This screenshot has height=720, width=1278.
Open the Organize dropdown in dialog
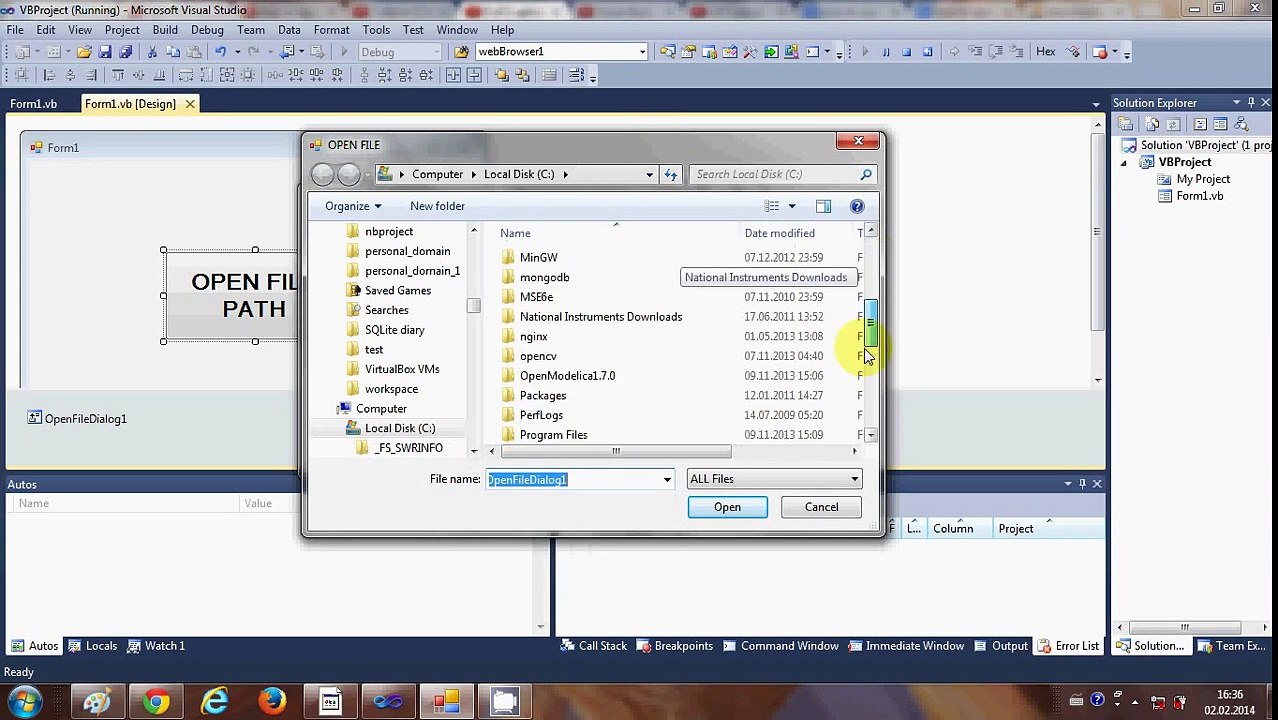coord(353,206)
